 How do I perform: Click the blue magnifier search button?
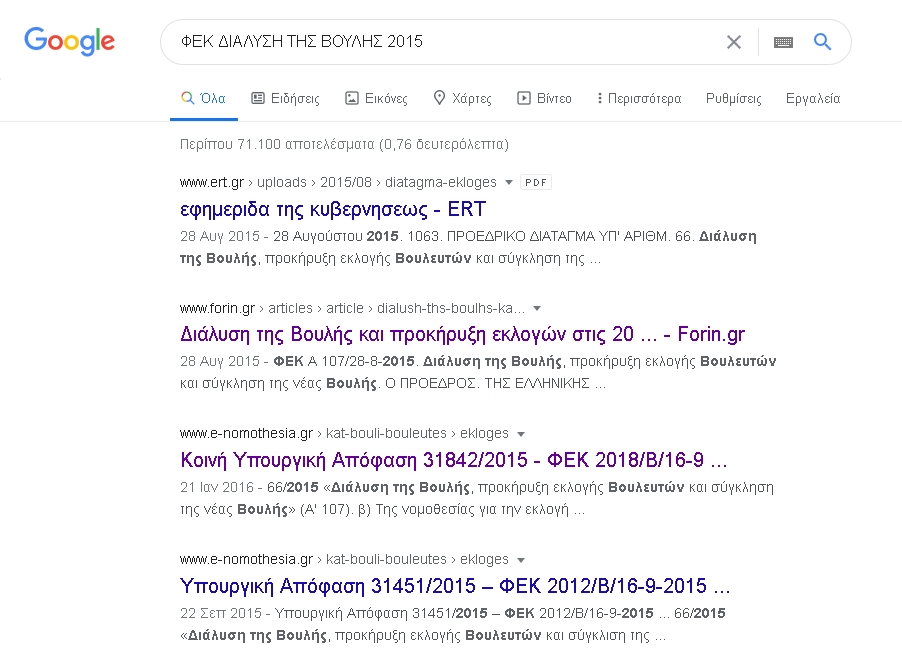point(822,41)
